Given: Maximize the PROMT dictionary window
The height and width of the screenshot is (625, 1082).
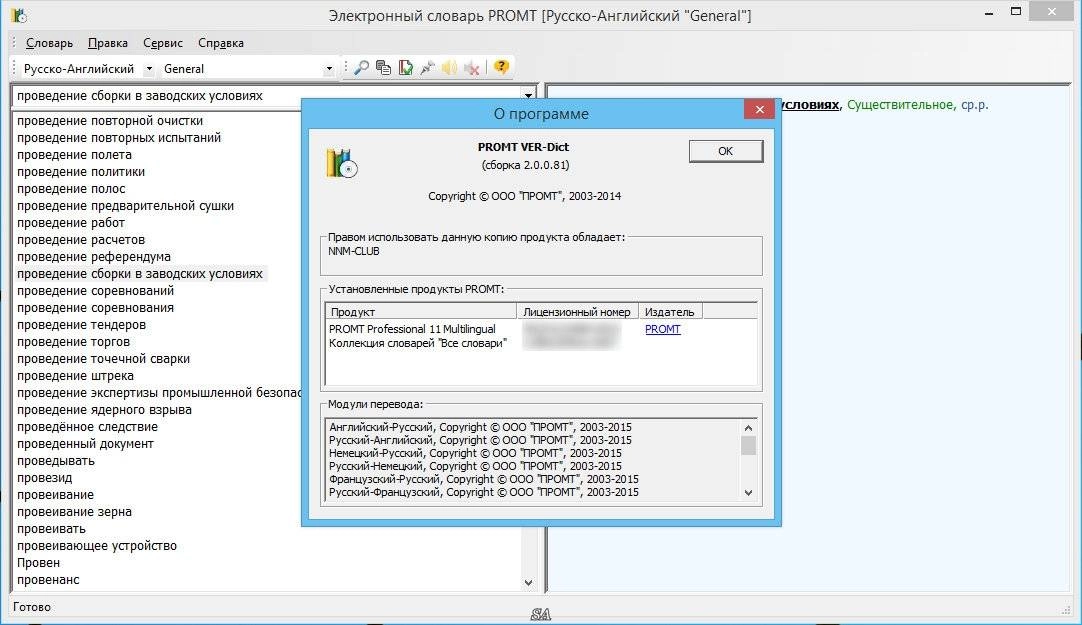Looking at the screenshot, I should tap(1016, 12).
